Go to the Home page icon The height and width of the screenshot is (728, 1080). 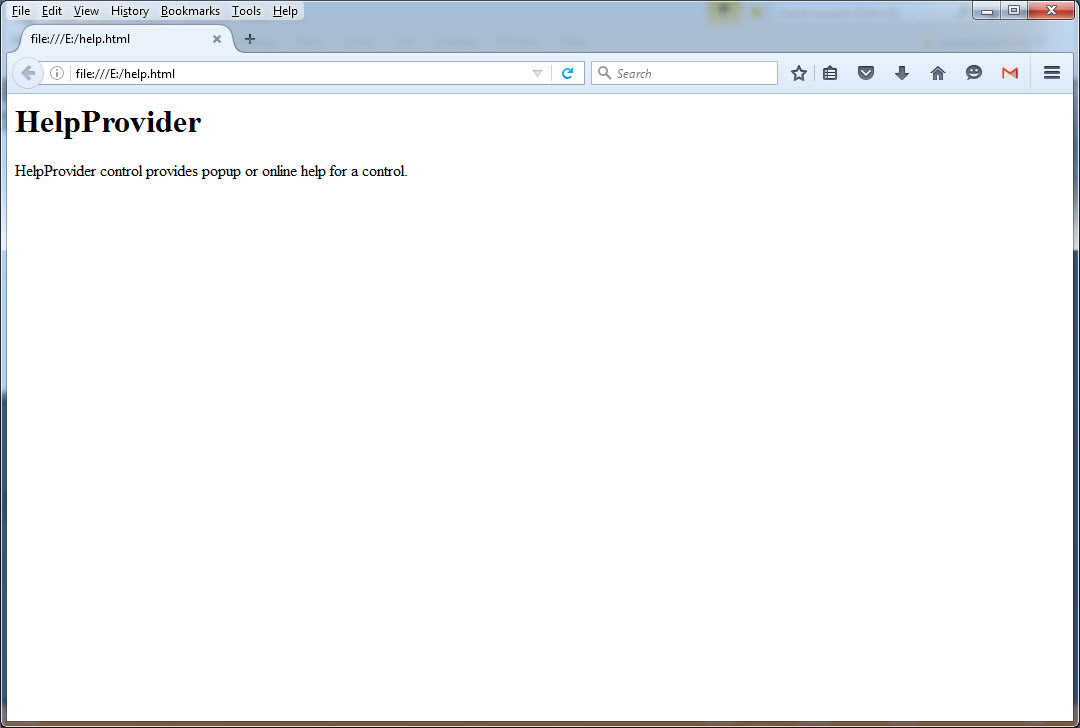pos(938,73)
